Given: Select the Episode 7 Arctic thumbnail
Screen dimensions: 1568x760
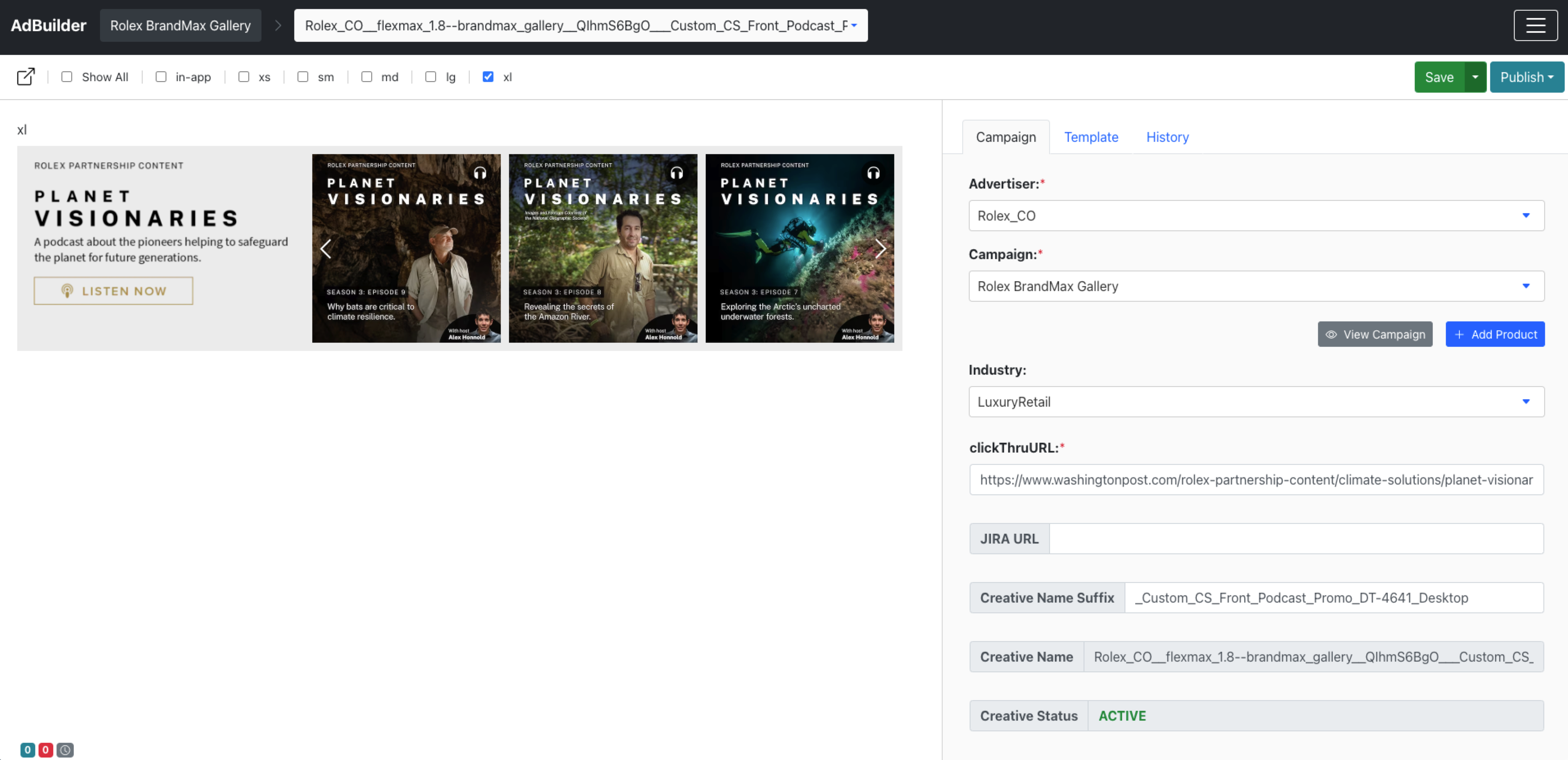Looking at the screenshot, I should coord(799,248).
